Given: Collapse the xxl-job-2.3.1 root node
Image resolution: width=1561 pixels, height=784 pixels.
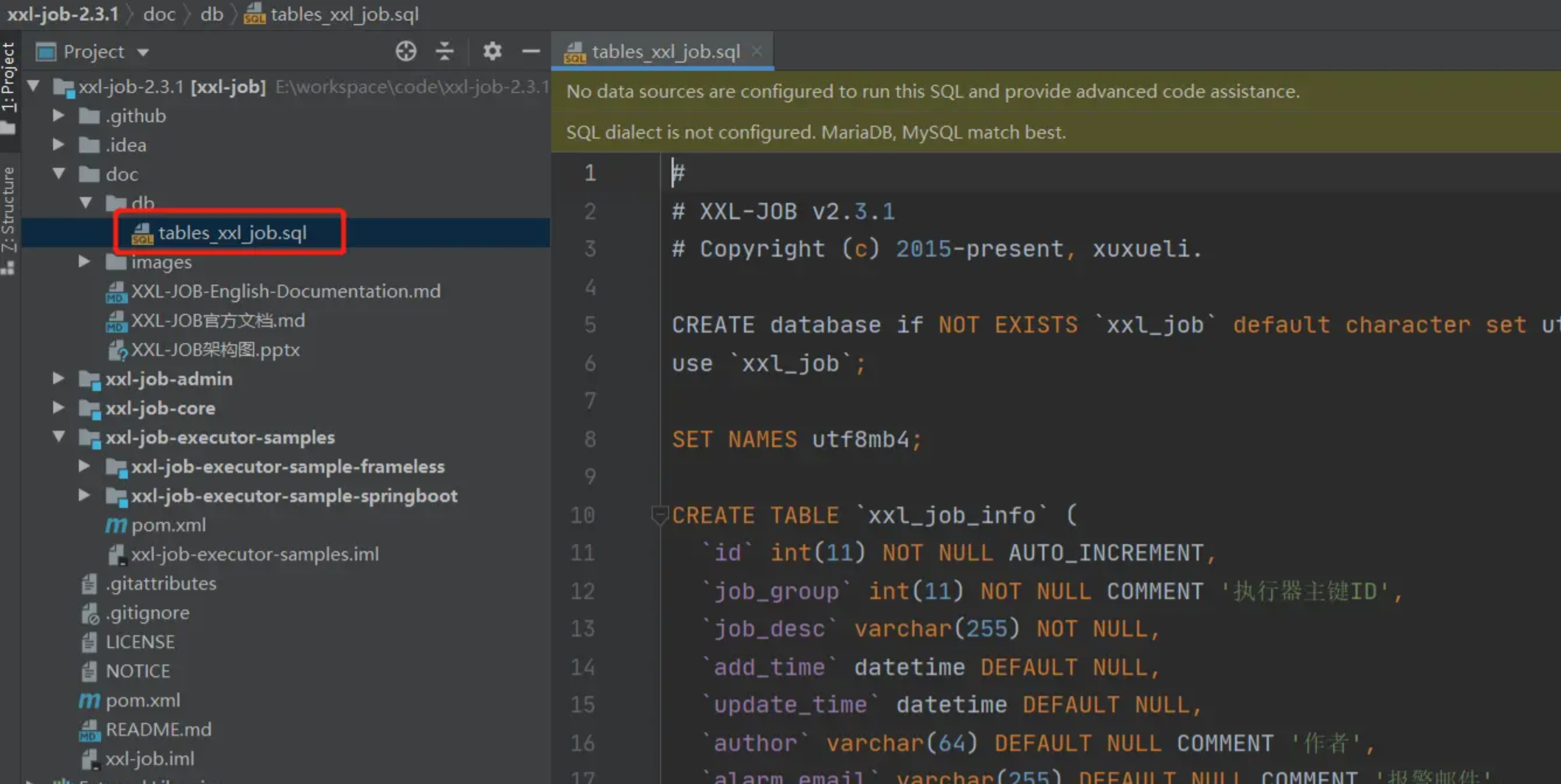Looking at the screenshot, I should click(34, 86).
